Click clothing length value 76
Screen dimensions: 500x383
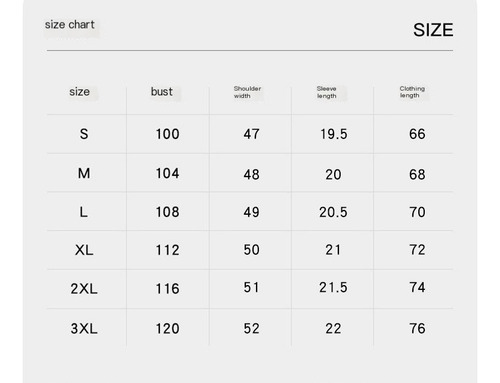tap(417, 328)
